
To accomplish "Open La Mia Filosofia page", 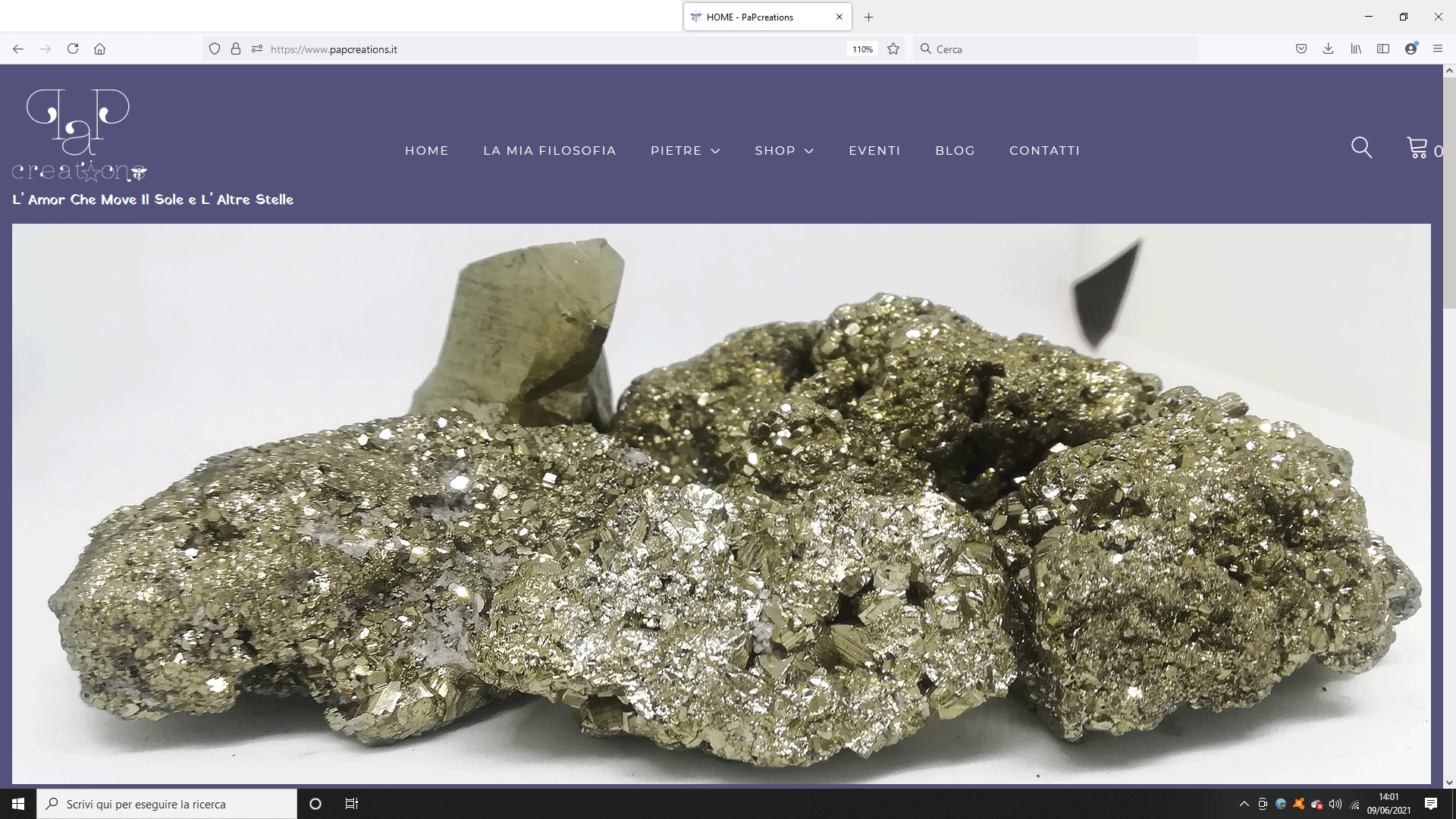I will (x=550, y=151).
